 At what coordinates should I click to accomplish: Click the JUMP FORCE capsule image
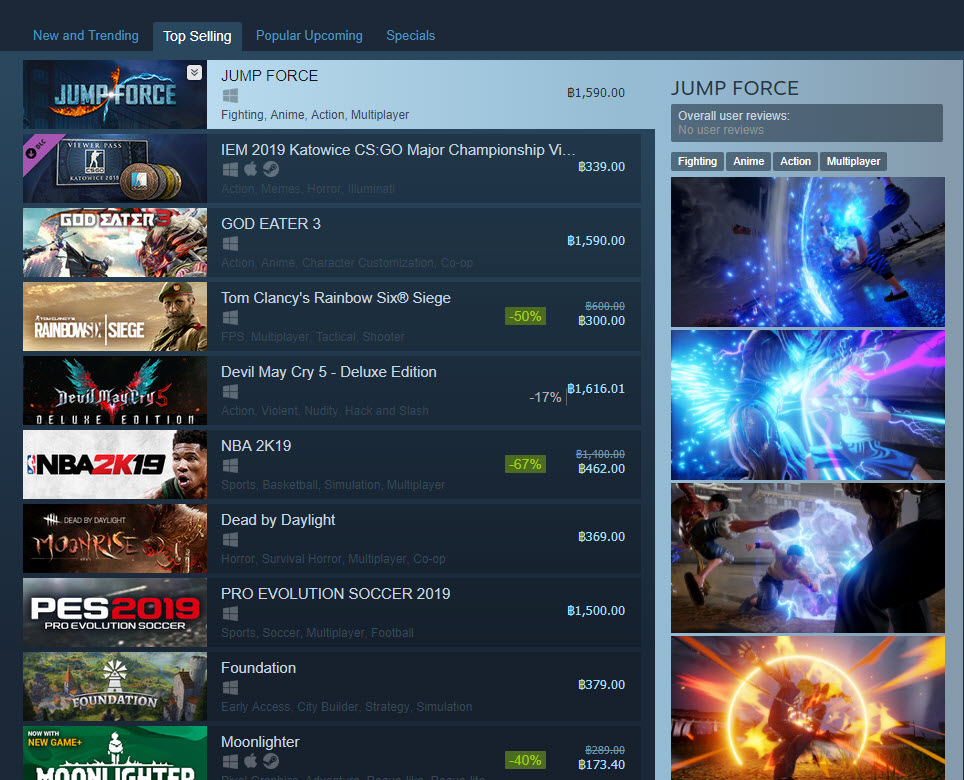pyautogui.click(x=115, y=94)
